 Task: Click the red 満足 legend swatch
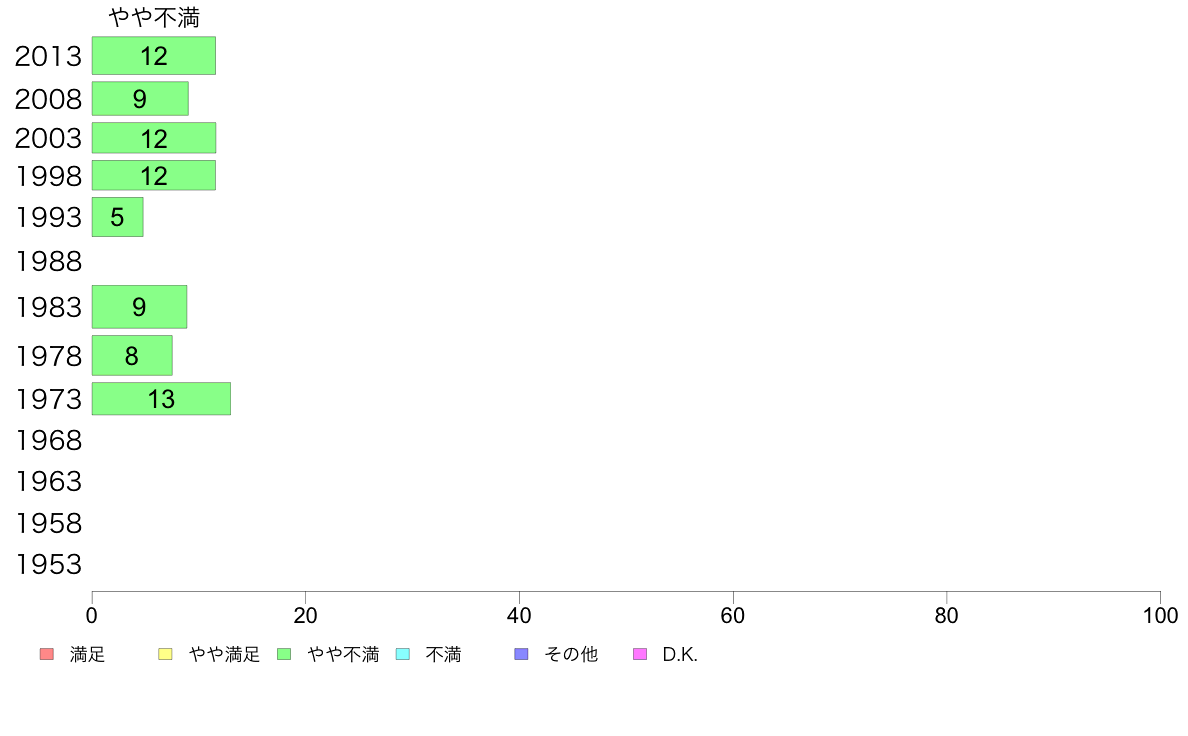[x=47, y=654]
